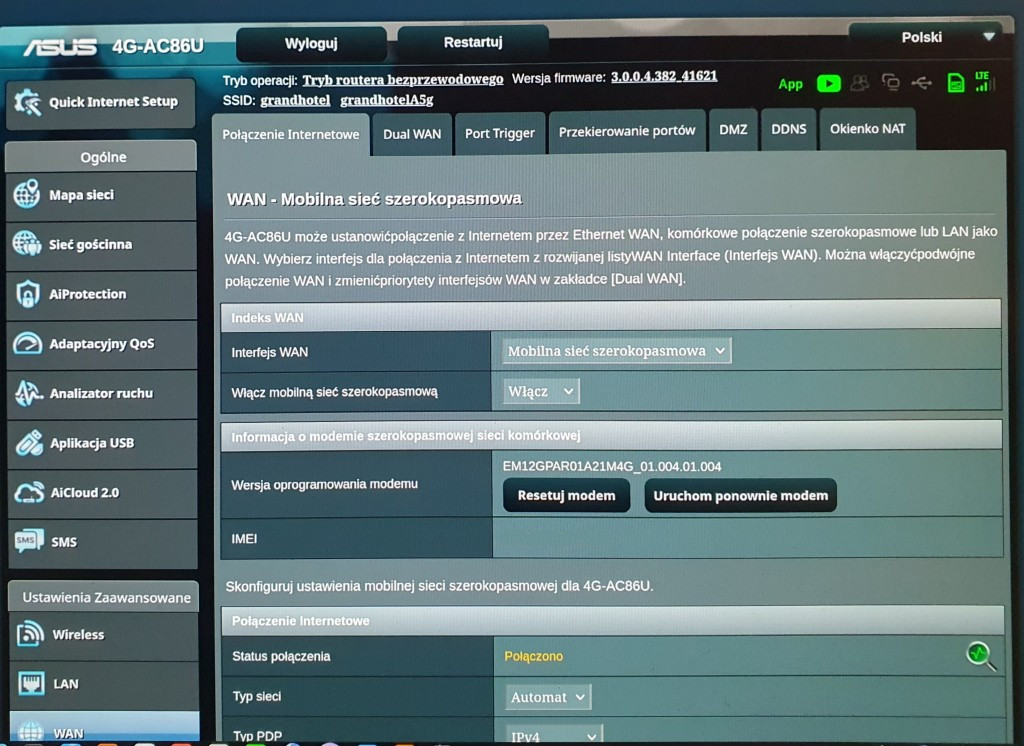Open the Przekierowanie portów tab
This screenshot has height=746, width=1024.
627,131
